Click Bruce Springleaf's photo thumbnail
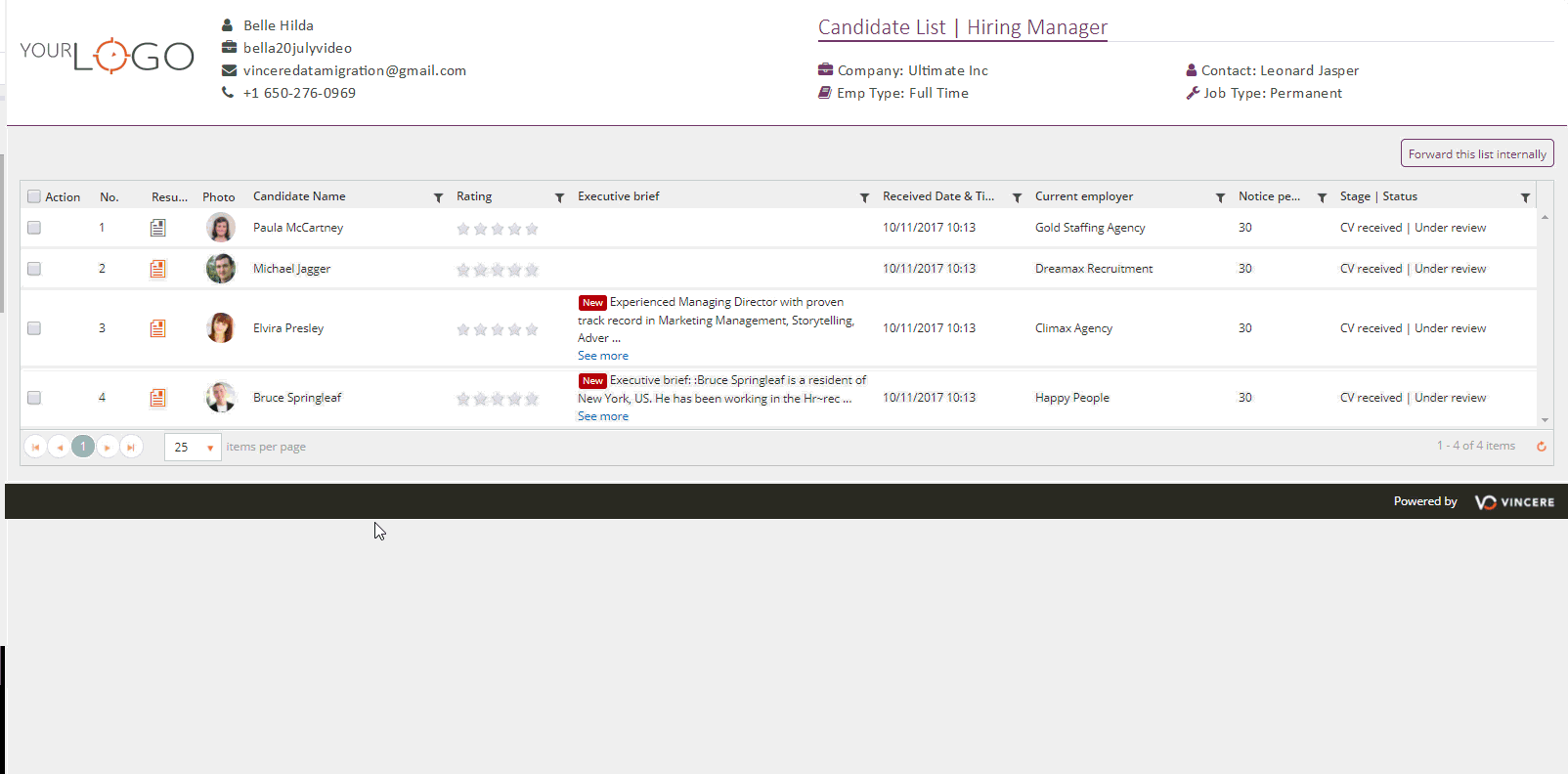The height and width of the screenshot is (774, 1568). coord(221,398)
